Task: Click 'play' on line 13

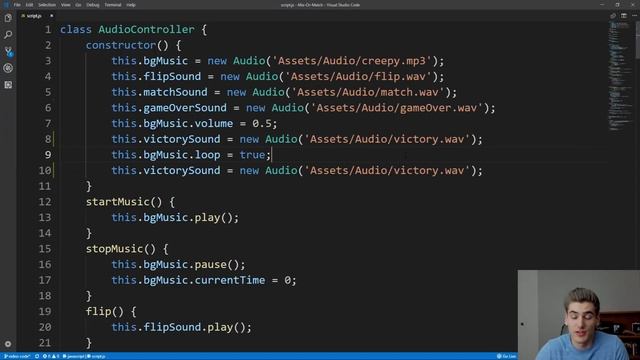Action: pos(207,218)
